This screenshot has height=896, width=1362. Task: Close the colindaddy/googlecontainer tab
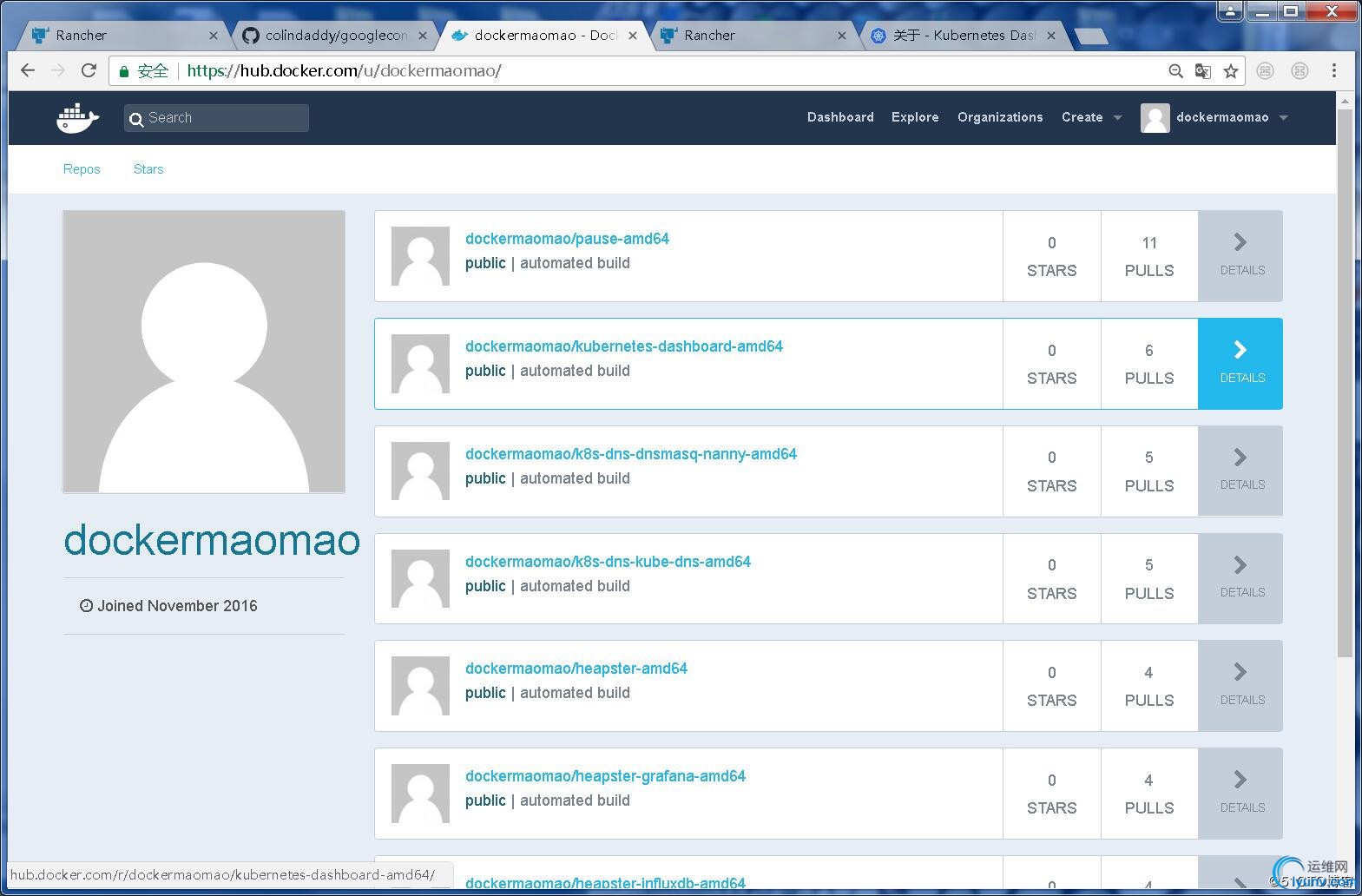[x=423, y=36]
